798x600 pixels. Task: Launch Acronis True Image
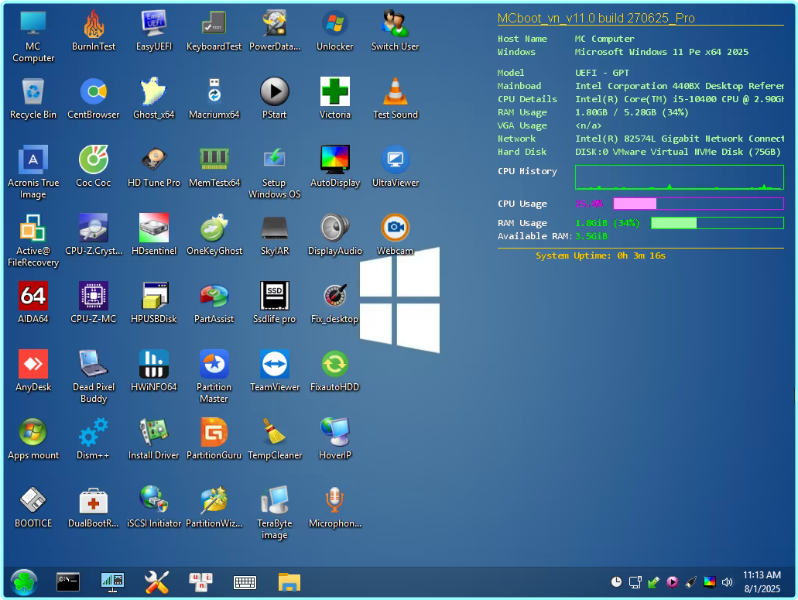33,172
